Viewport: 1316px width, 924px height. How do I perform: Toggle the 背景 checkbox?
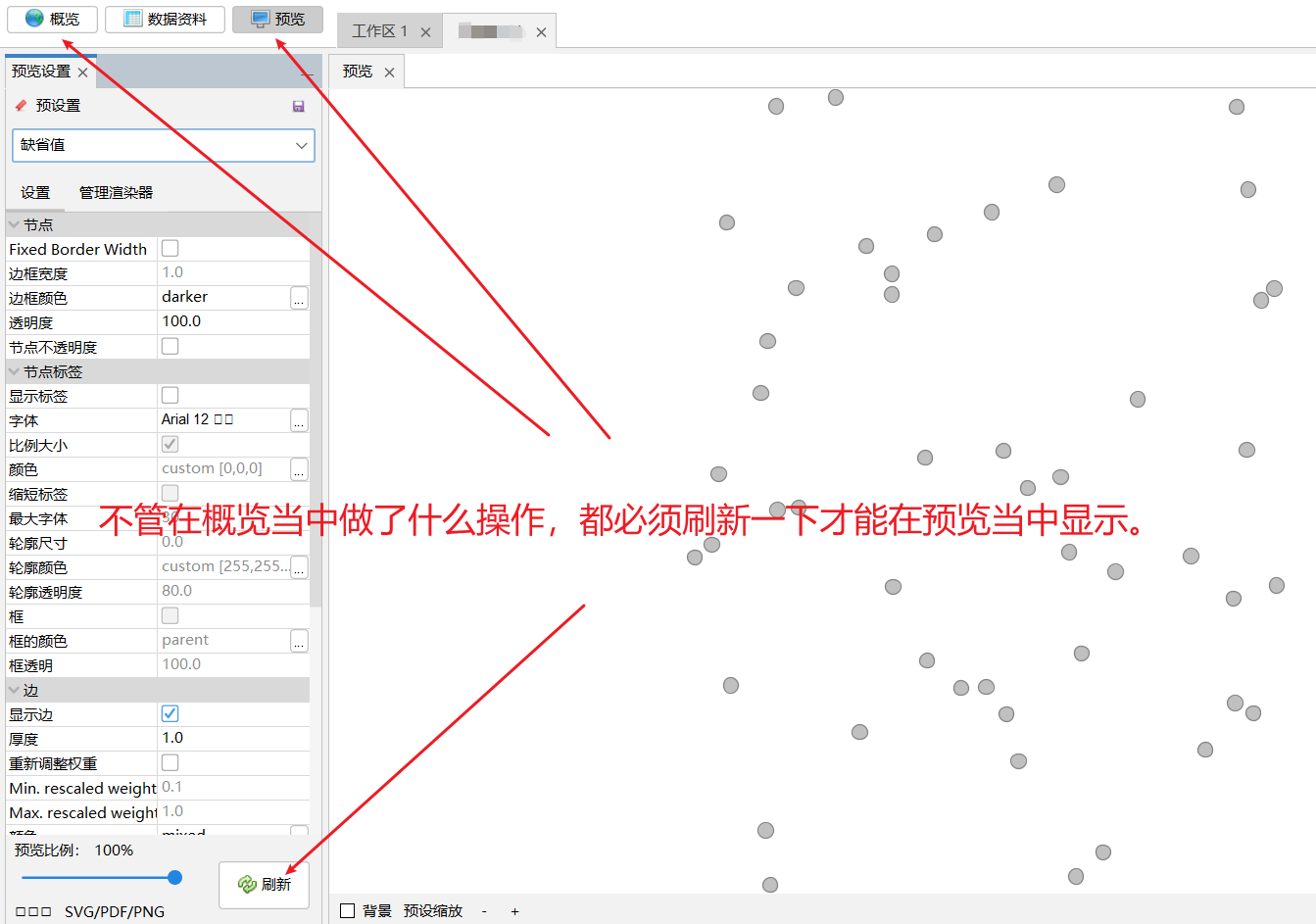tap(347, 910)
